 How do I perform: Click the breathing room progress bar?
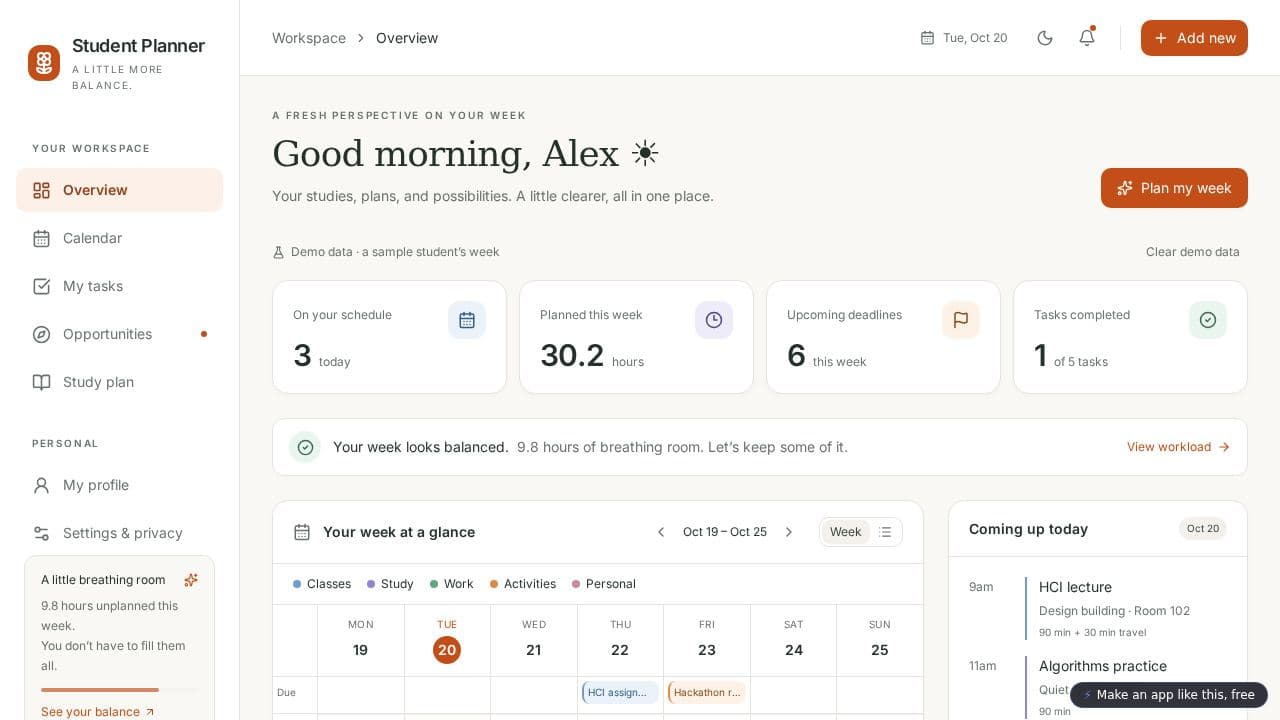120,690
